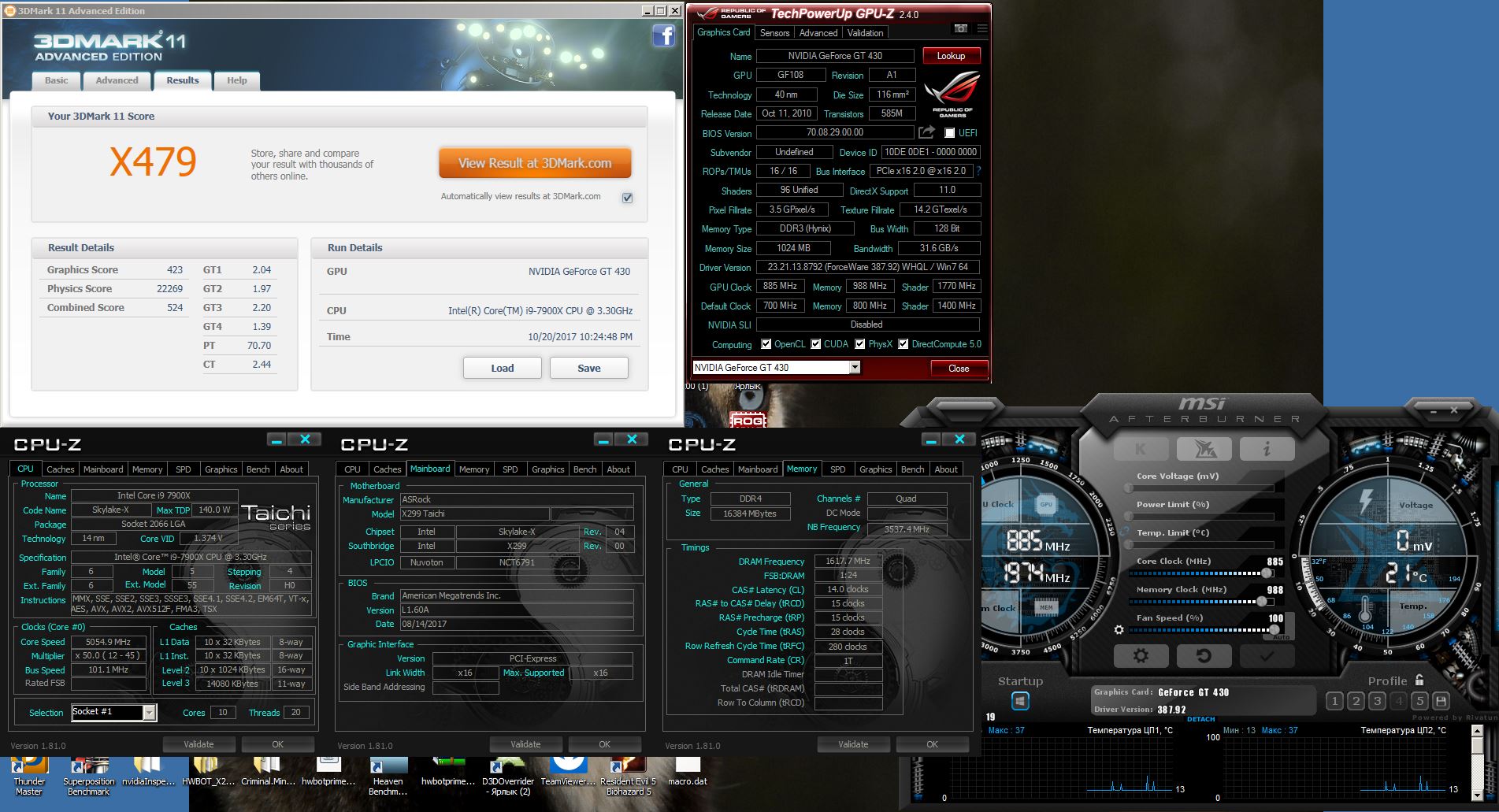Open the Validation tab in GPU-Z

[x=865, y=33]
